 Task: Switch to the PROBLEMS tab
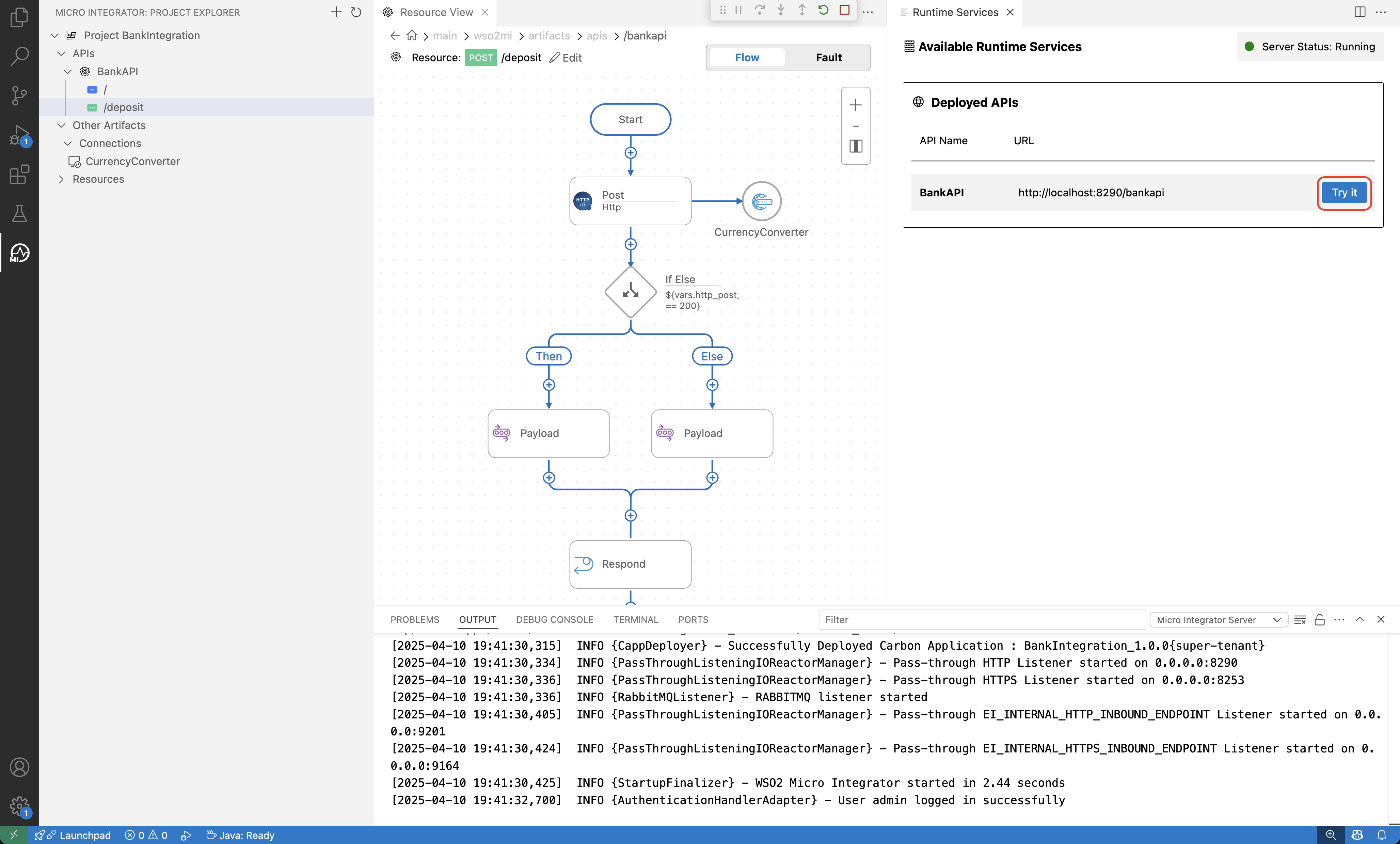pos(415,620)
